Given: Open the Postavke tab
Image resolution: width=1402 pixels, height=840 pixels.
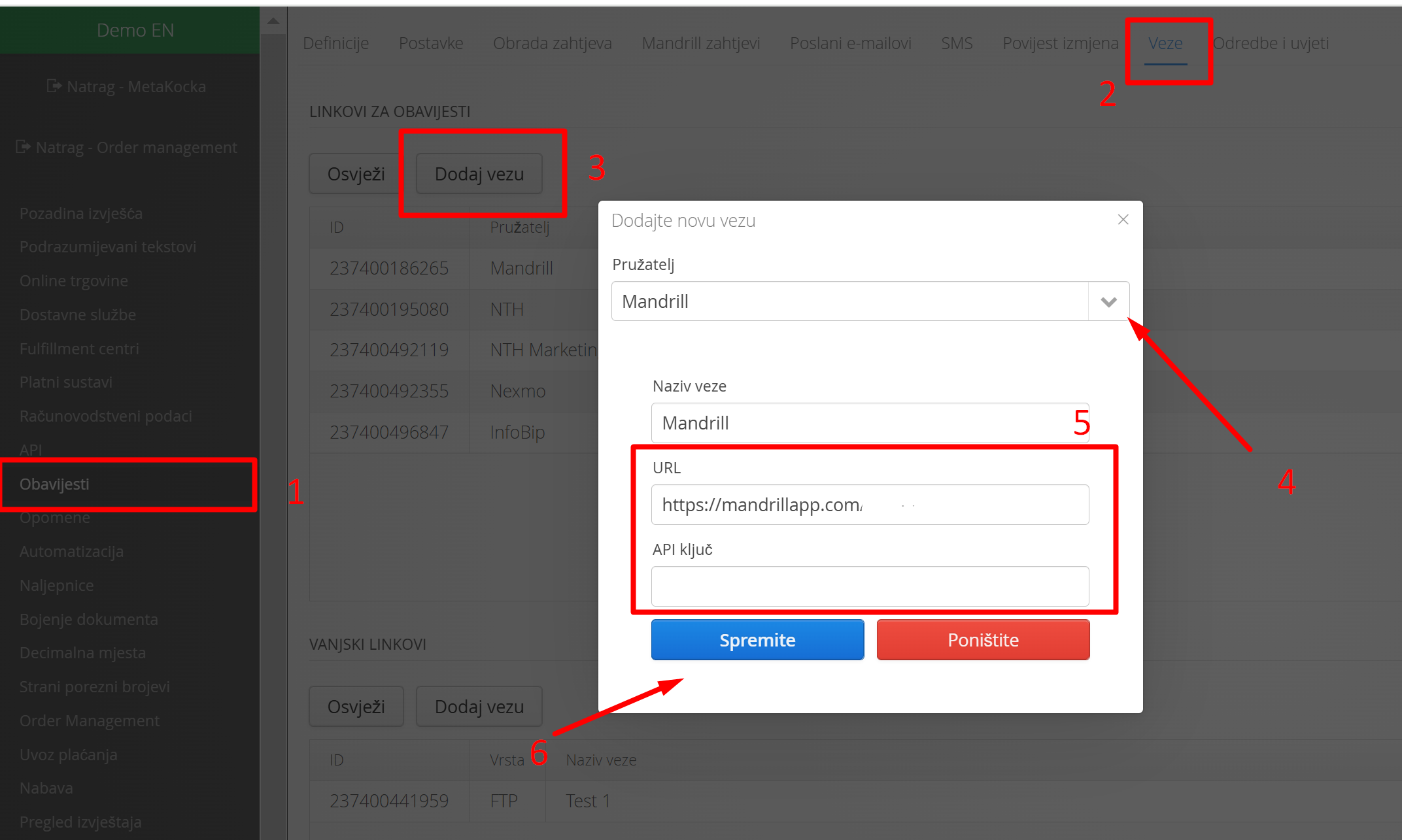Looking at the screenshot, I should point(430,43).
